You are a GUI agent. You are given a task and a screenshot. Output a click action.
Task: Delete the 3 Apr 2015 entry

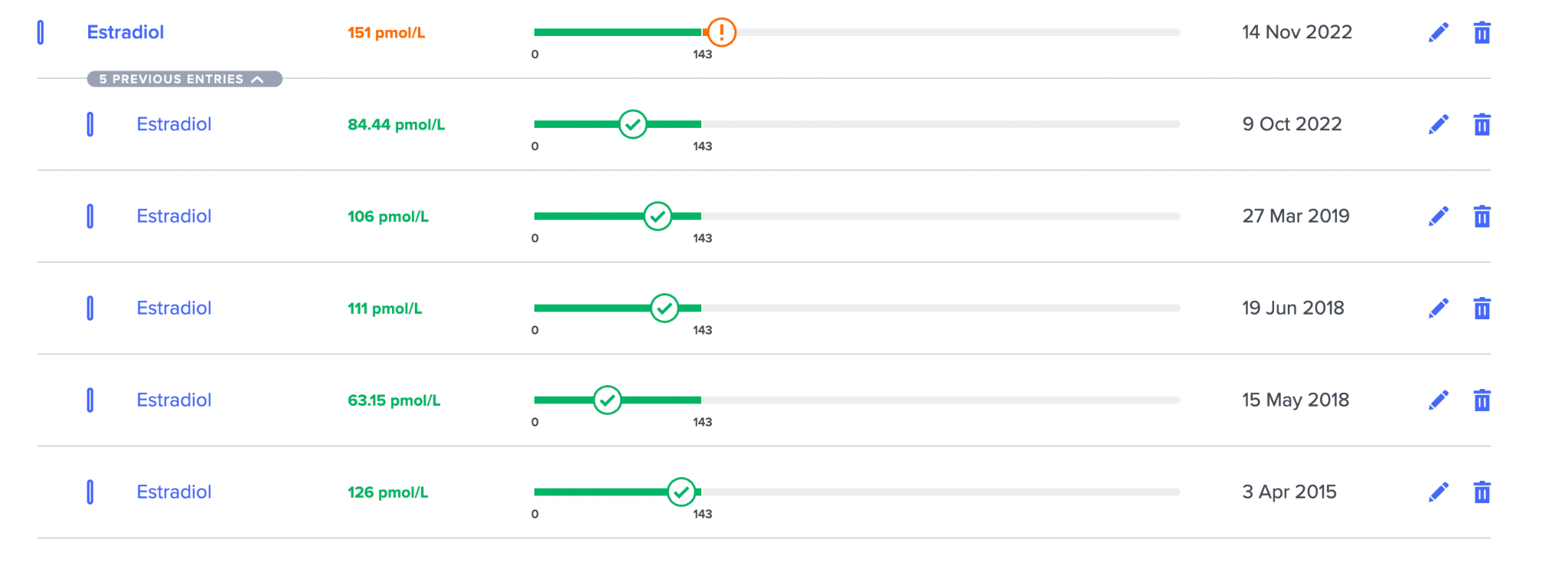click(x=1482, y=492)
